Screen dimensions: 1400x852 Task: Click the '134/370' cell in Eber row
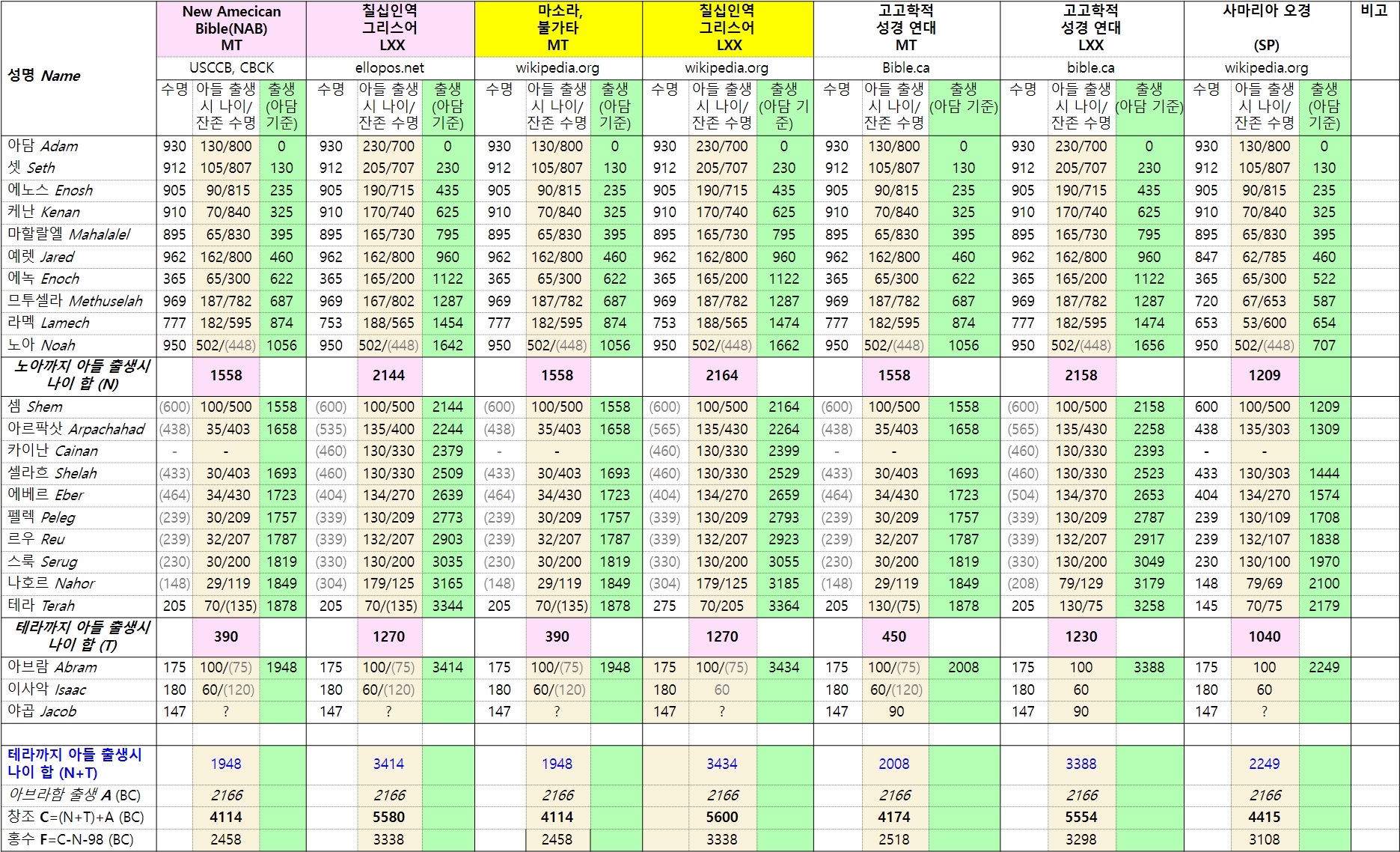[1081, 495]
